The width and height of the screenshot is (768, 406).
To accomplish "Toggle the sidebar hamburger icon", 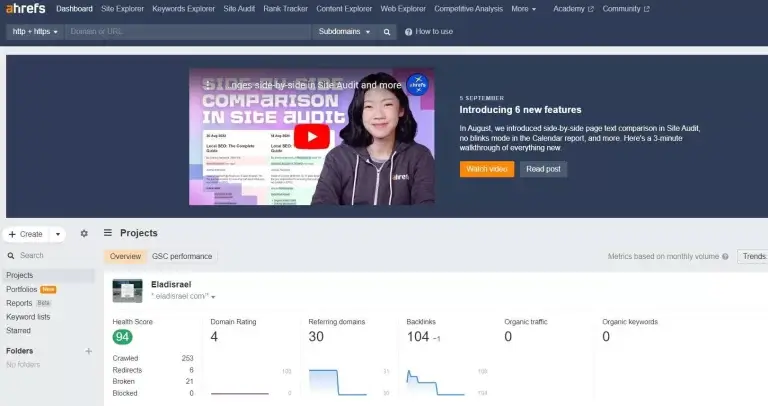I will (x=108, y=233).
